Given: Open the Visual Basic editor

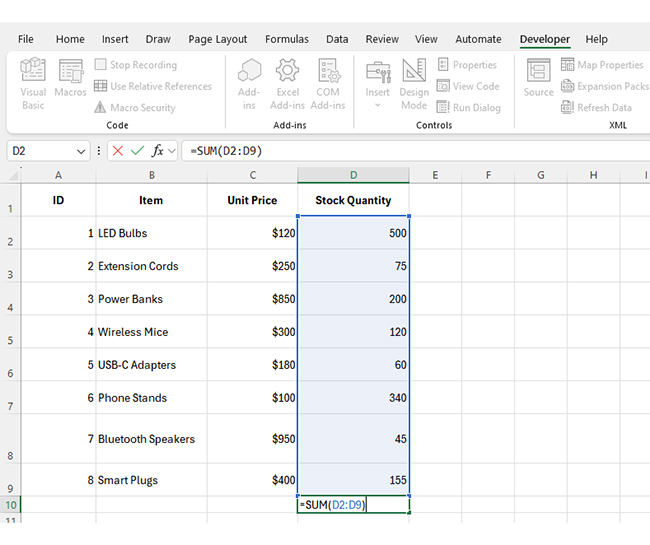Looking at the screenshot, I should coord(33,84).
